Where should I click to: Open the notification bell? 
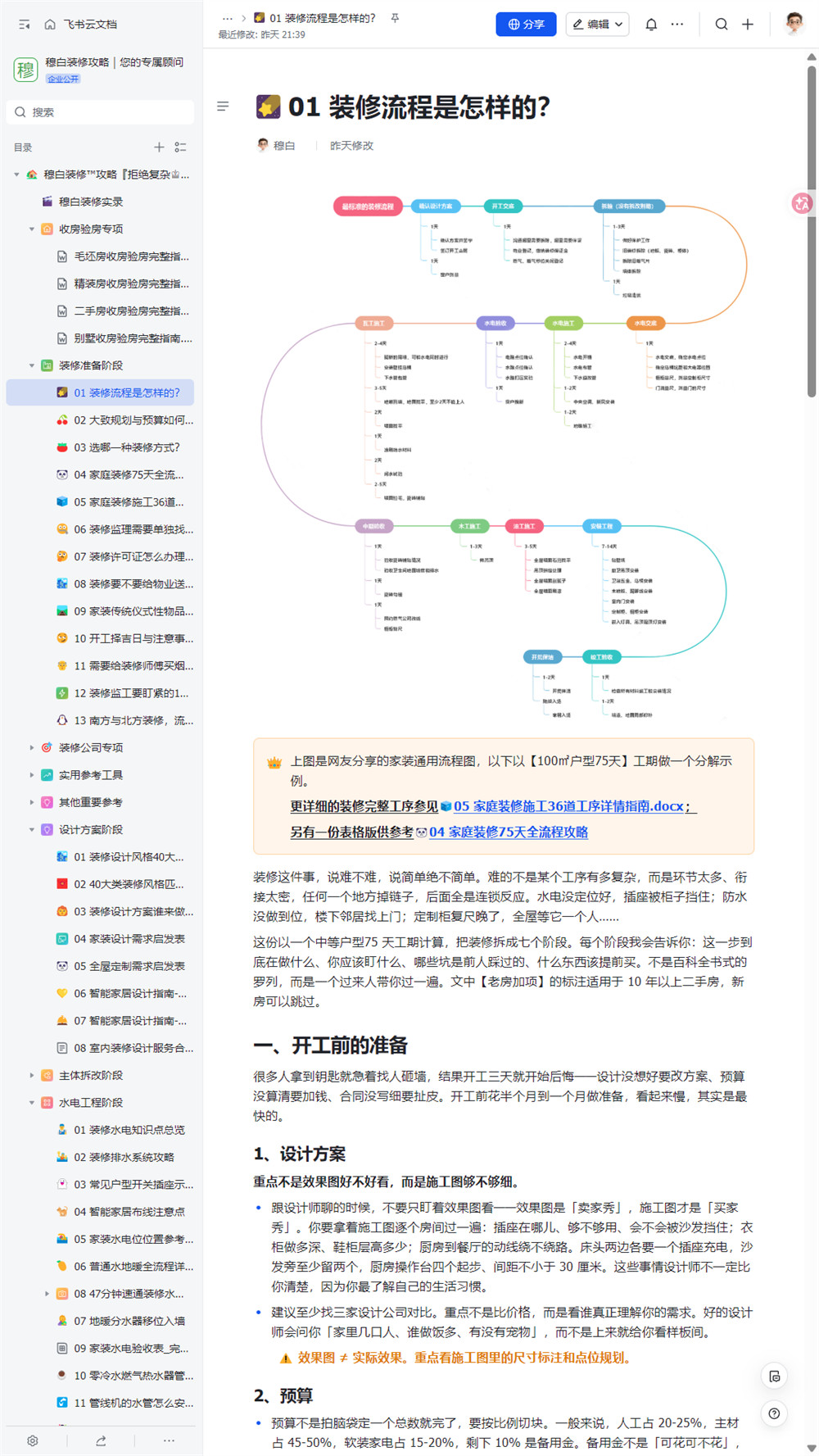pyautogui.click(x=651, y=25)
